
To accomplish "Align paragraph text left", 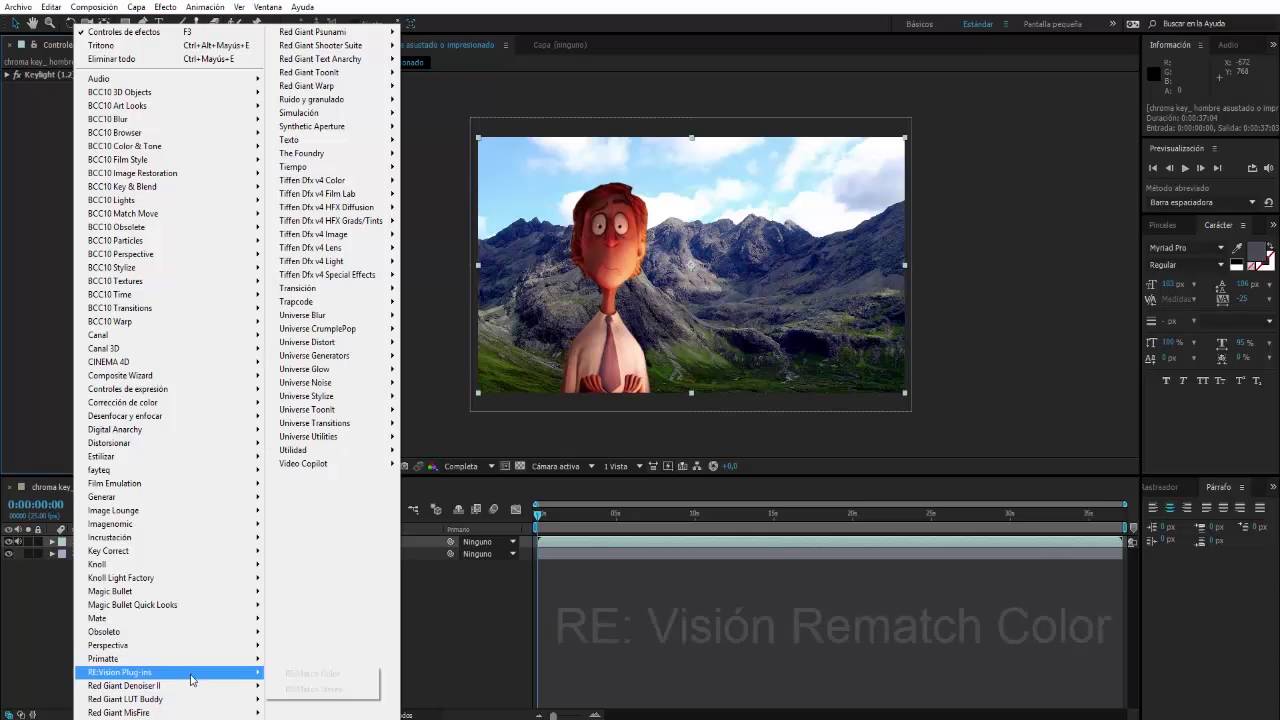I will pos(1152,508).
